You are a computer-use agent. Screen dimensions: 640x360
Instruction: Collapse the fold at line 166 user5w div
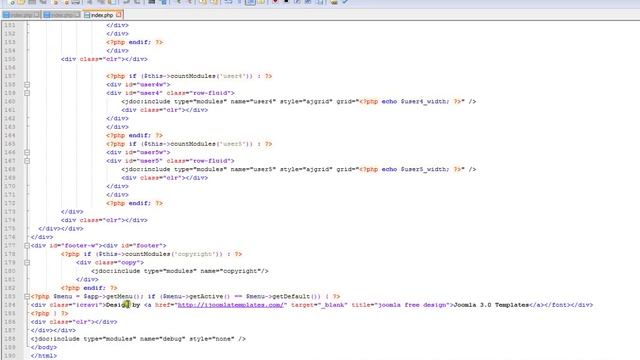(27, 152)
